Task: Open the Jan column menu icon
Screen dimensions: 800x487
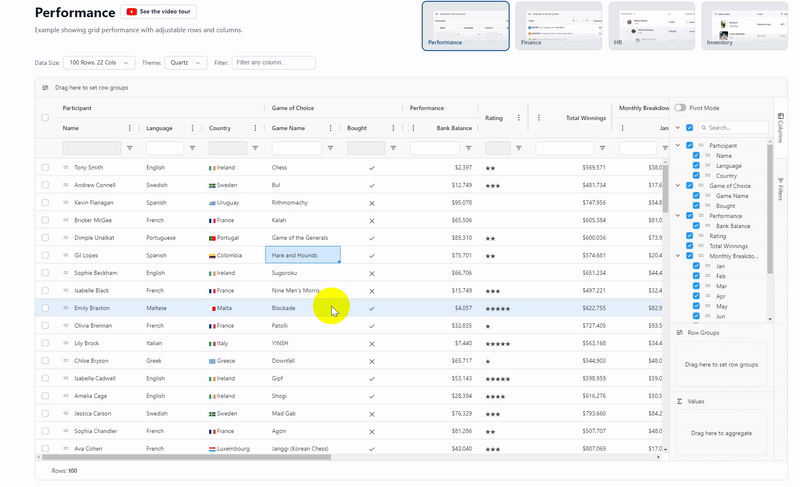Action: tap(622, 128)
